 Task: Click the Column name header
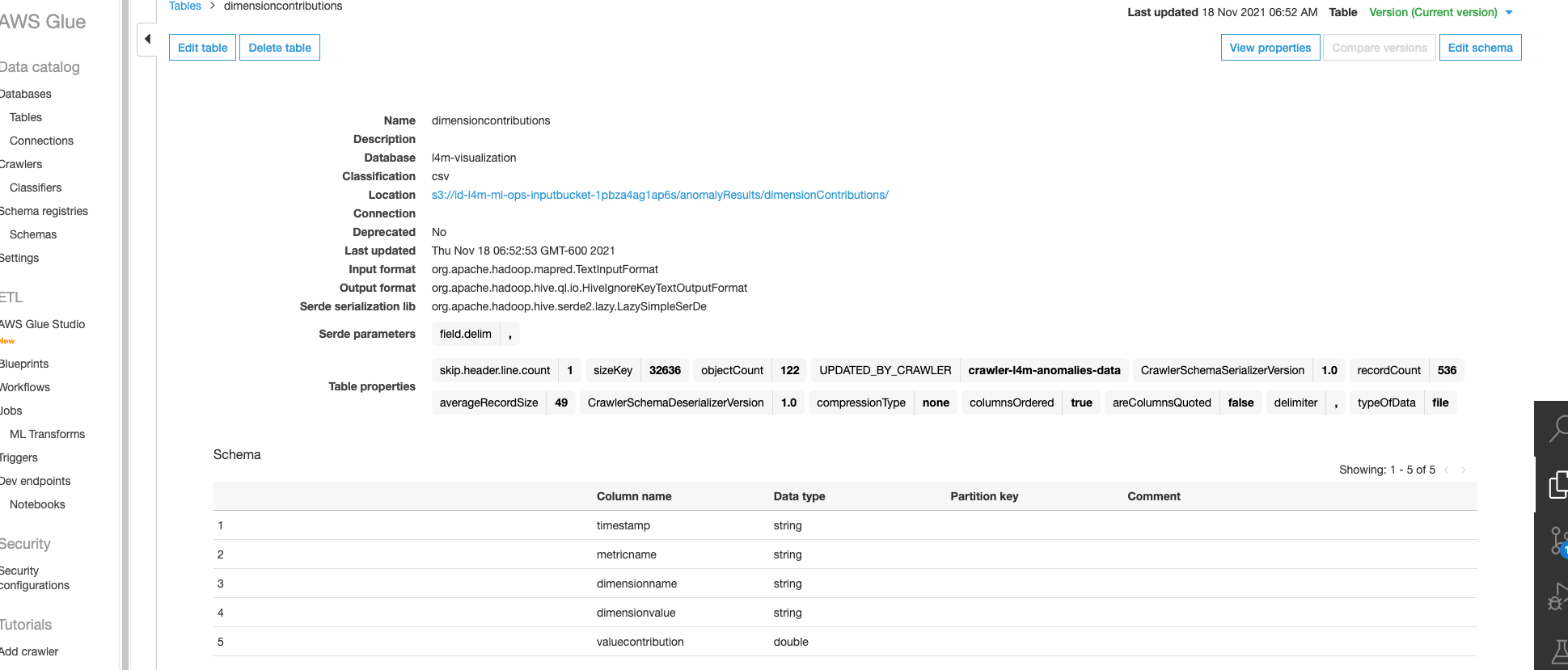pos(634,496)
